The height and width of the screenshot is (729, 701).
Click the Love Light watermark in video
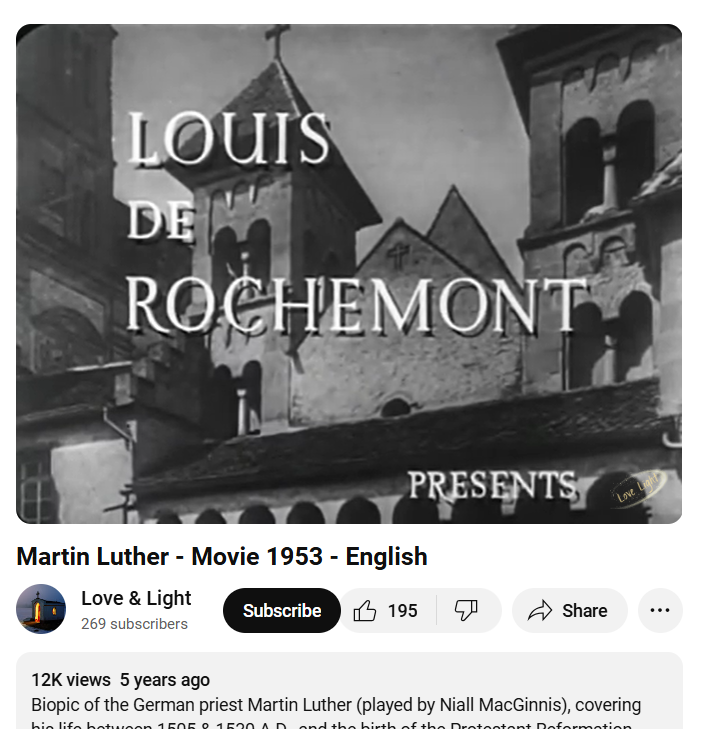638,490
